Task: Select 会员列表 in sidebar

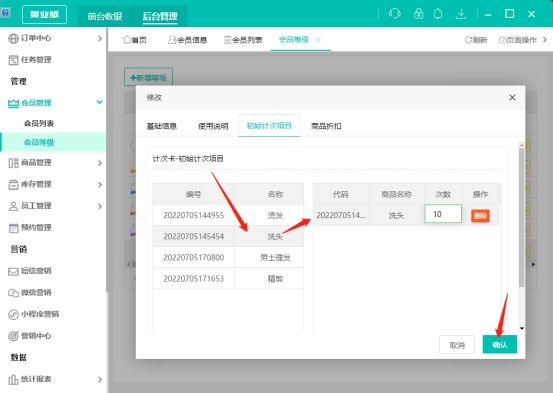Action: click(39, 123)
